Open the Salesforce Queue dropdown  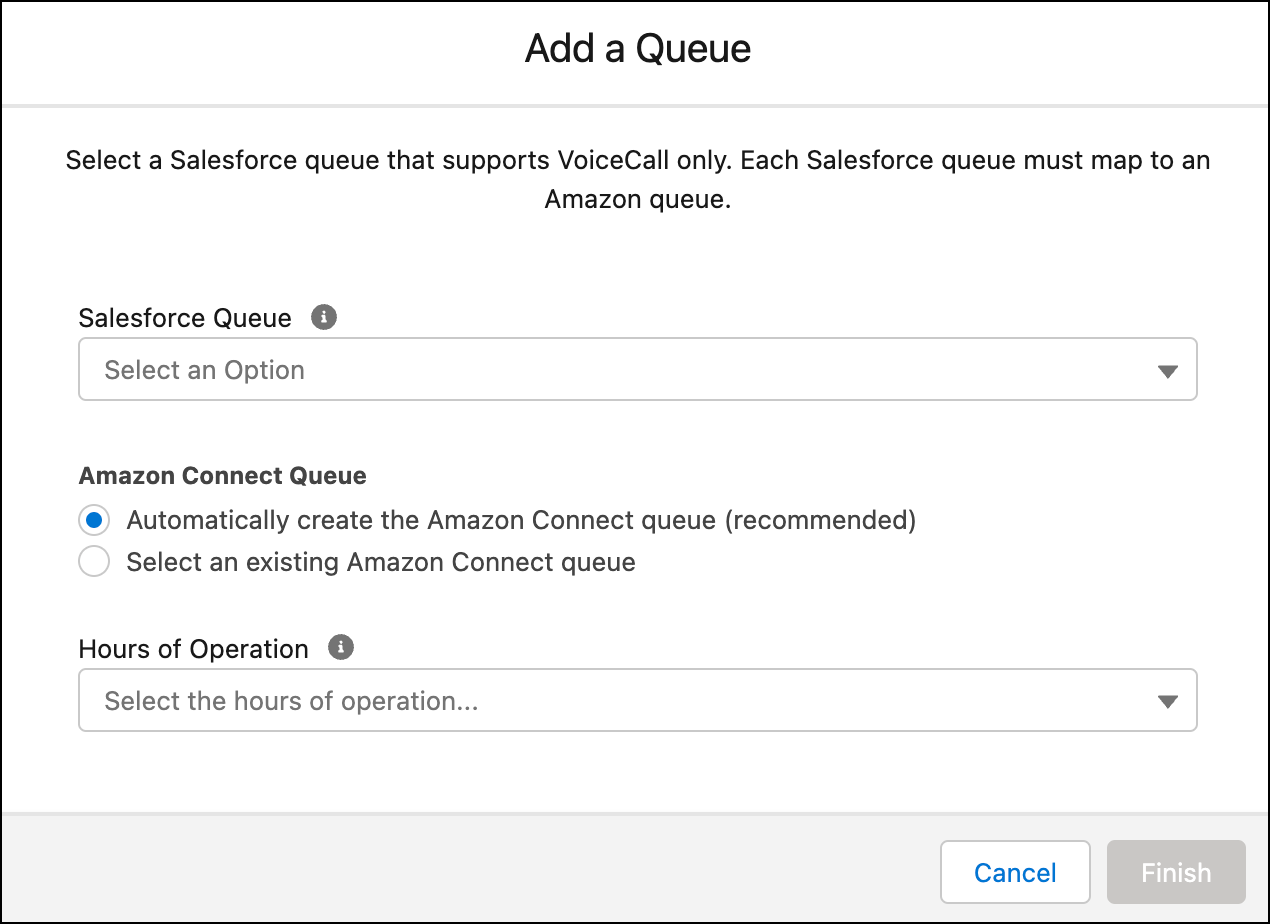pyautogui.click(x=637, y=369)
